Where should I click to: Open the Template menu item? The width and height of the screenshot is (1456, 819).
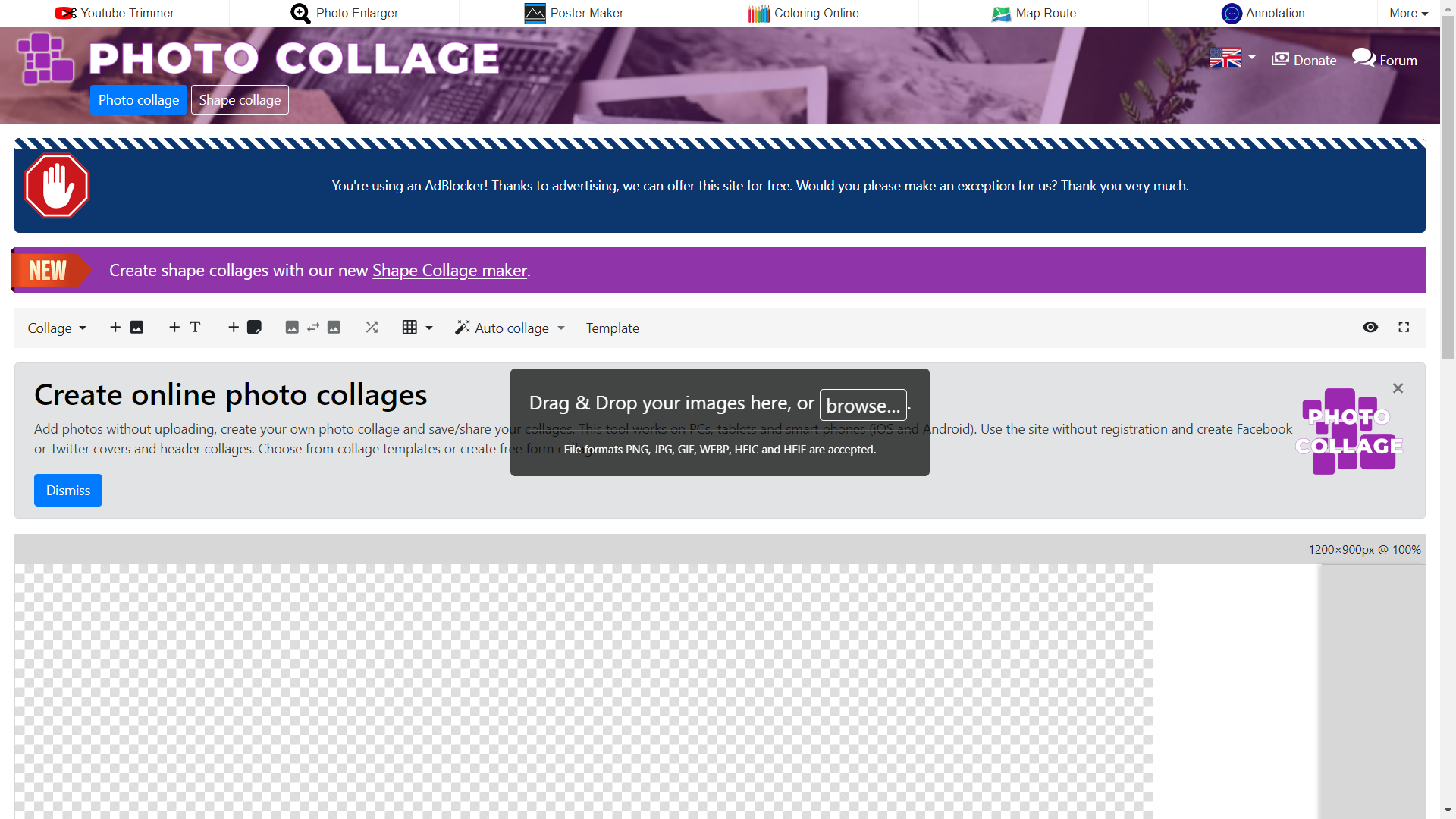pos(612,328)
